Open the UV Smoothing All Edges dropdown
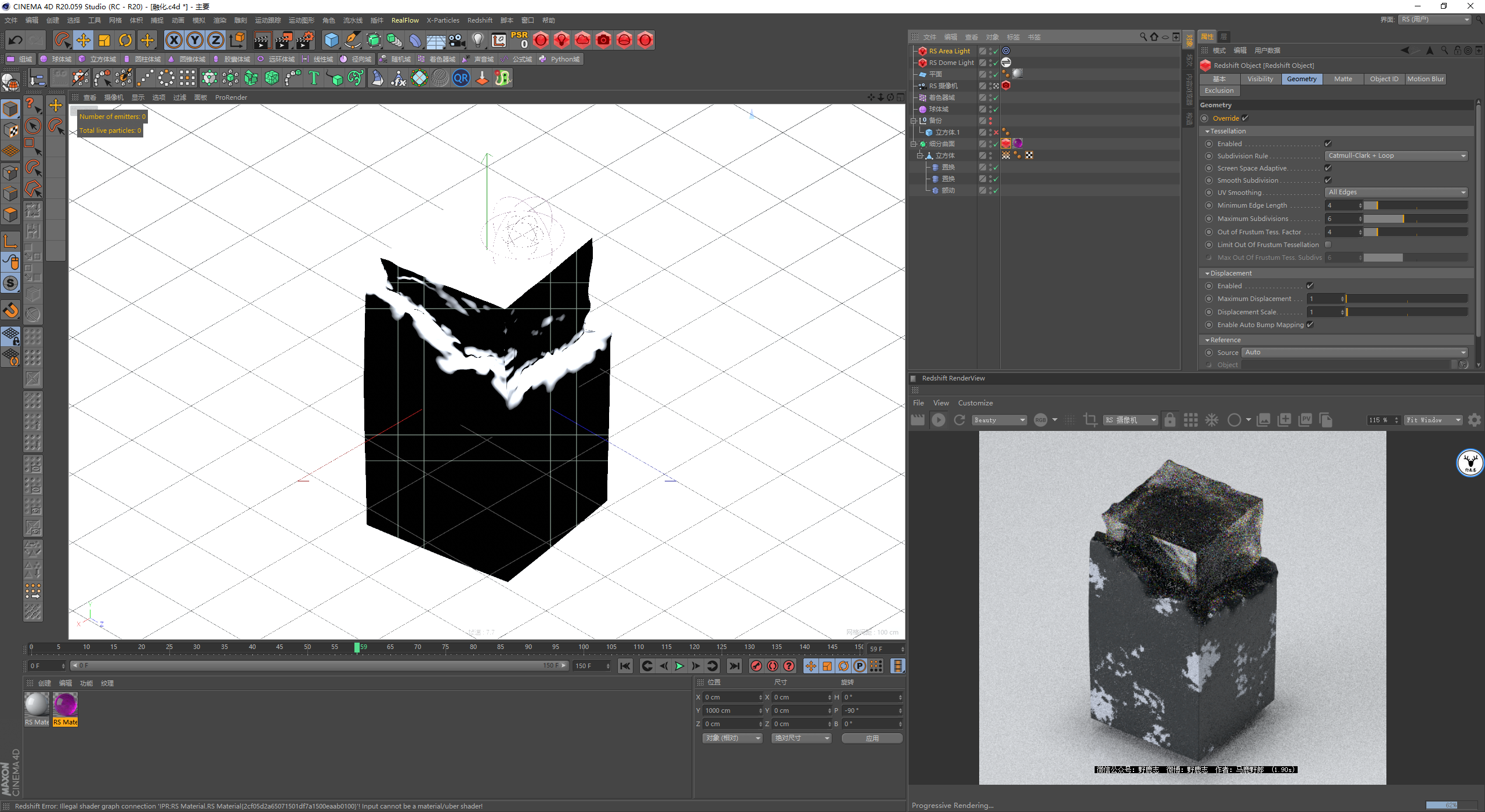The height and width of the screenshot is (812, 1485). (x=1396, y=192)
